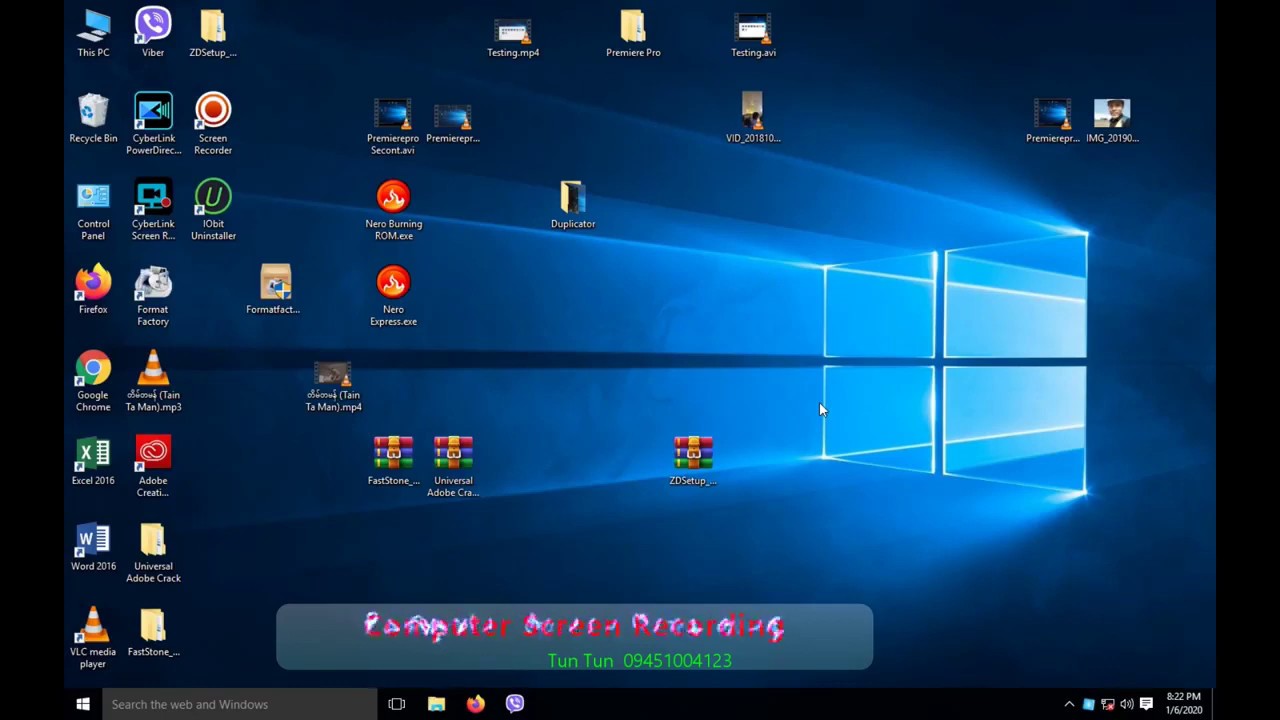Select Nero Burning ROM.exe
This screenshot has height=720, width=1280.
click(x=393, y=210)
